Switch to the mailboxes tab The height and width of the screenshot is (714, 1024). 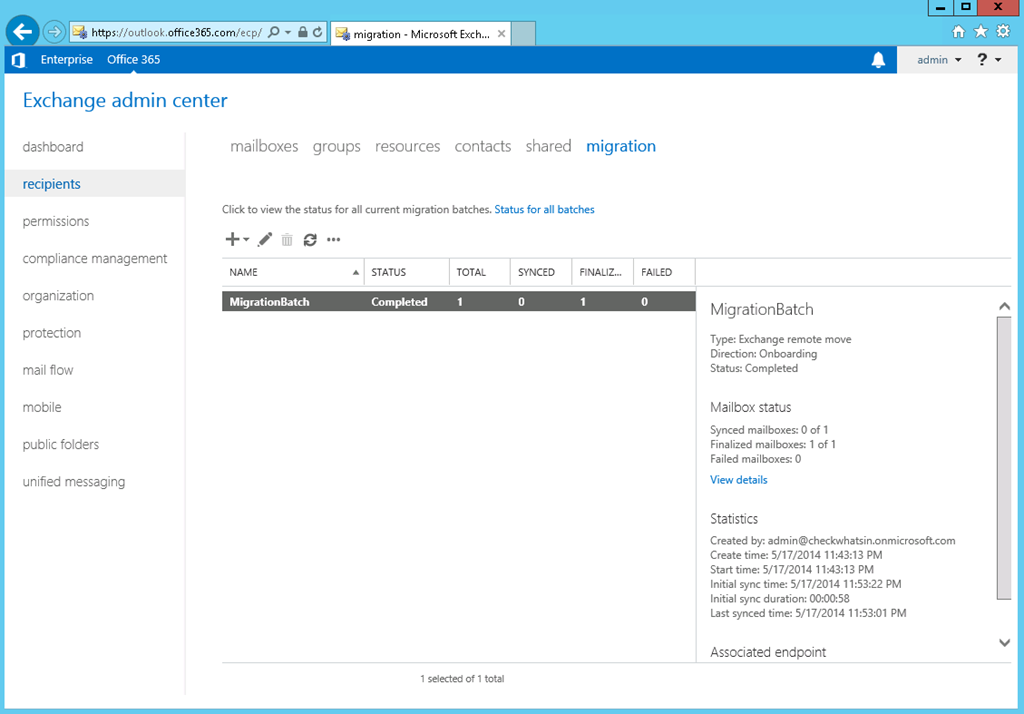pyautogui.click(x=264, y=146)
